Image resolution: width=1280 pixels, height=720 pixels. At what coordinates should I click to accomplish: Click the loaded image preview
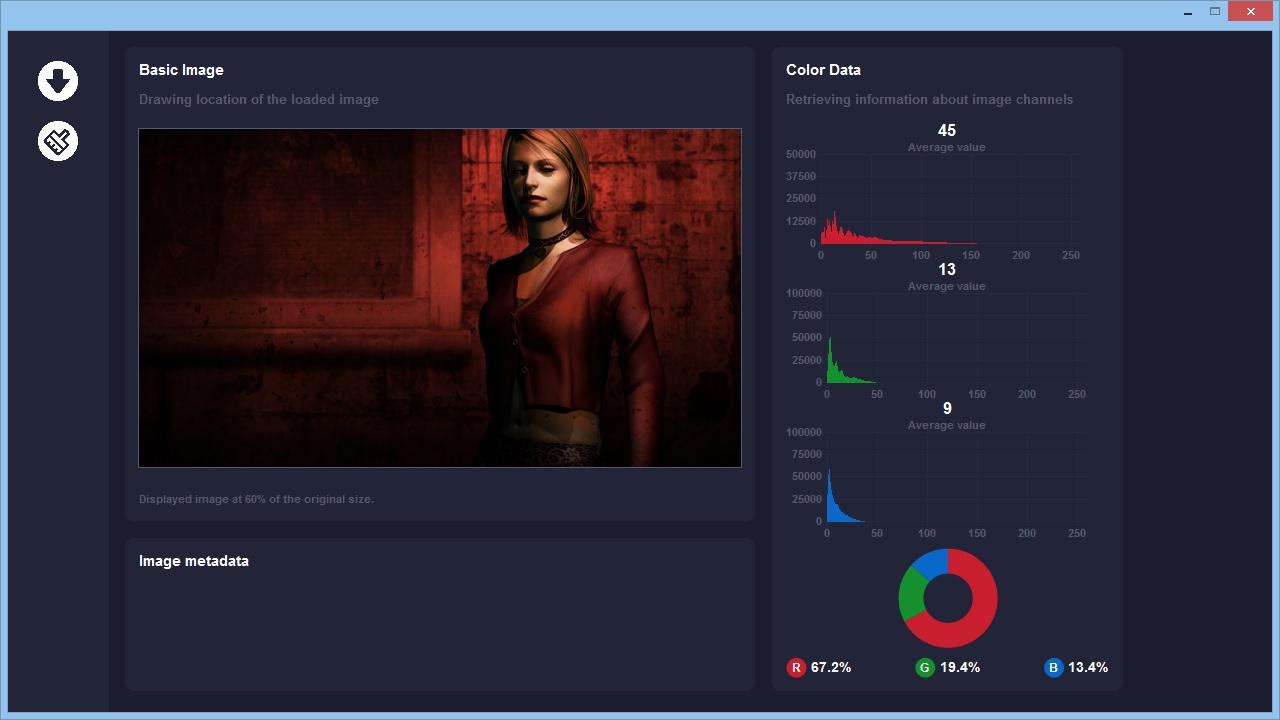440,298
